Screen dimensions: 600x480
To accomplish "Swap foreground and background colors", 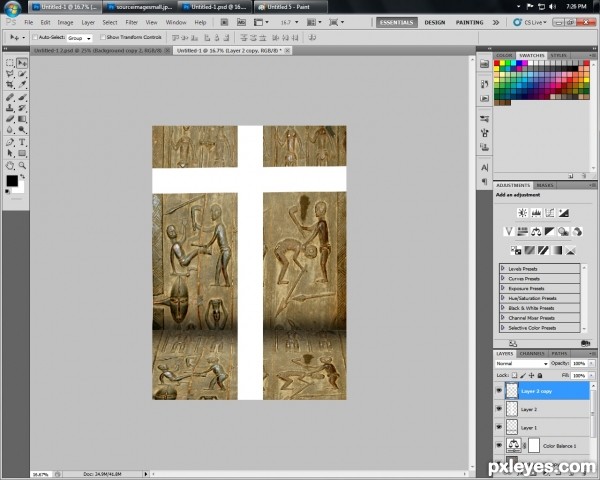I will (23, 176).
